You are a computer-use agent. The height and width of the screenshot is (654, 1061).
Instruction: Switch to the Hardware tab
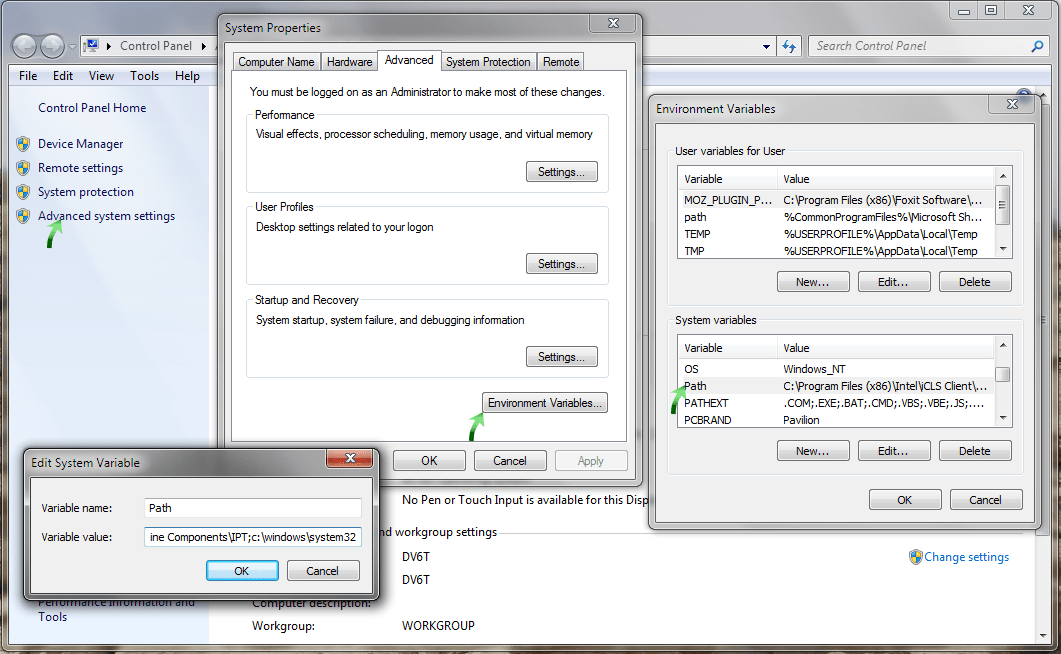point(349,61)
